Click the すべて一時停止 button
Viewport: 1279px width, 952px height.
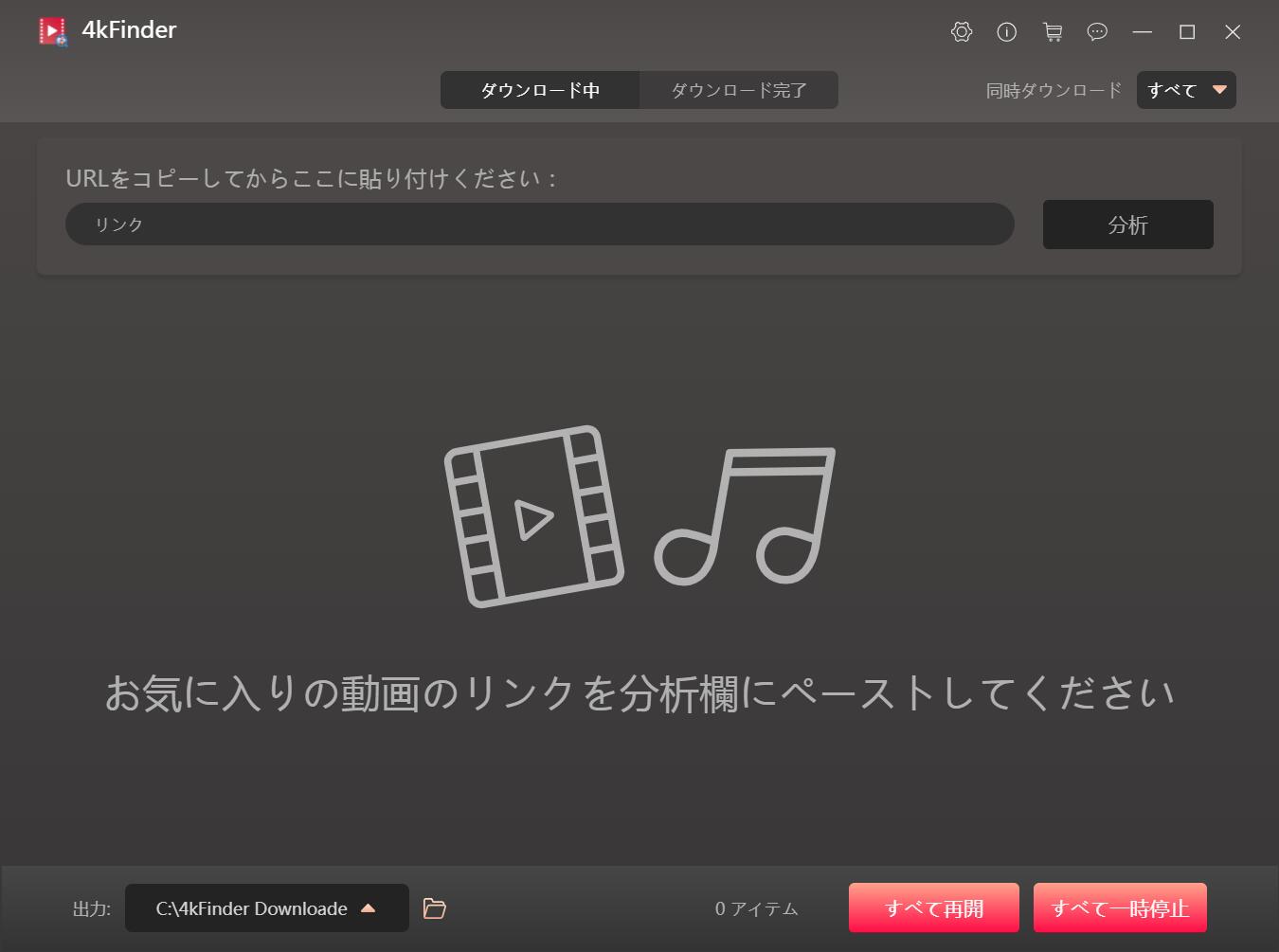tap(1120, 908)
